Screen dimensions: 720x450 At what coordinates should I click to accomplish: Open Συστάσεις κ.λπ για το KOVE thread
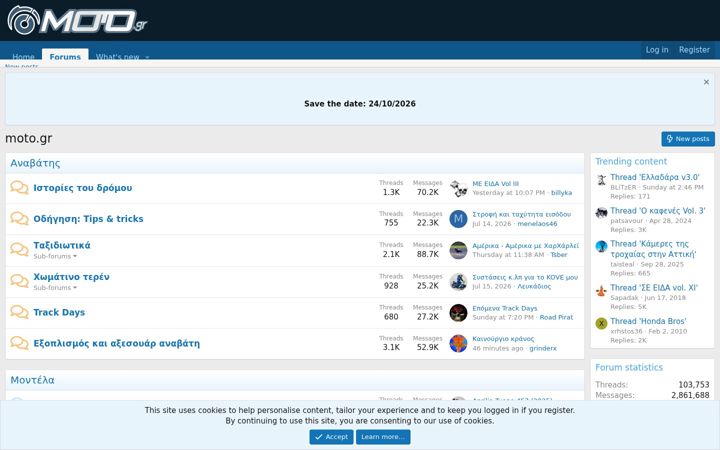525,277
